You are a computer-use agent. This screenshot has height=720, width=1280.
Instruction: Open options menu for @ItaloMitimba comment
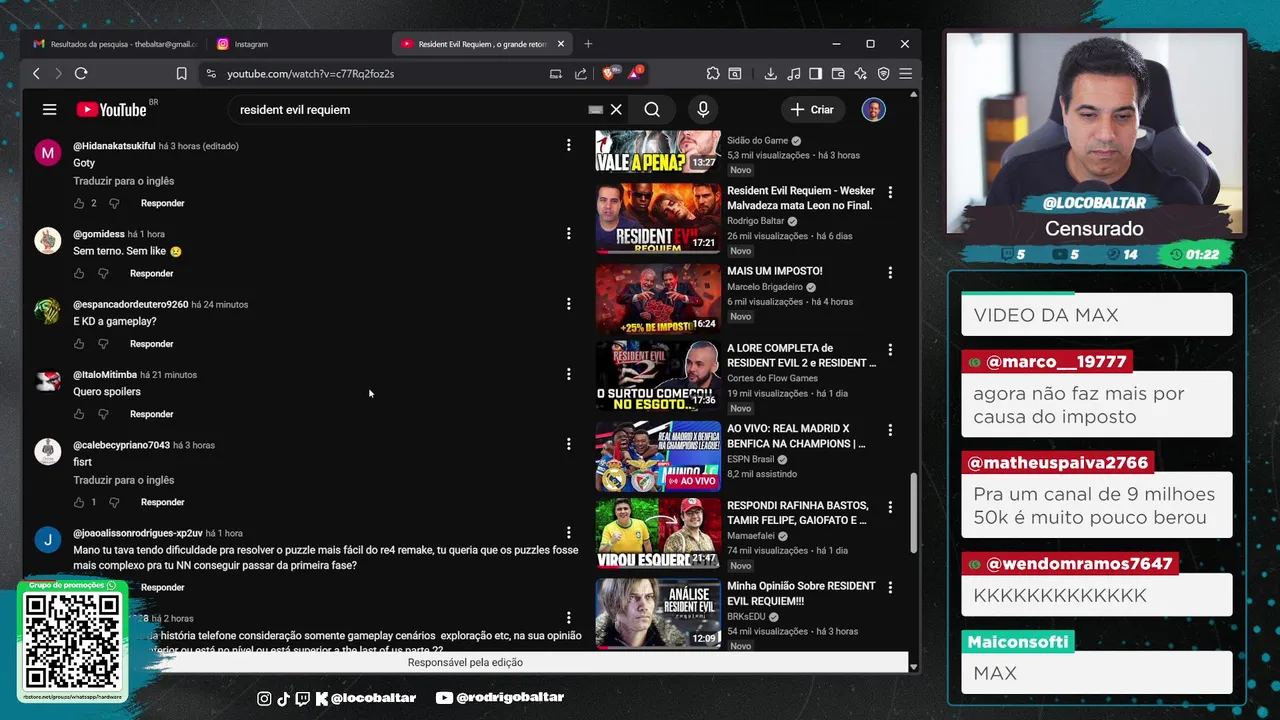568,373
